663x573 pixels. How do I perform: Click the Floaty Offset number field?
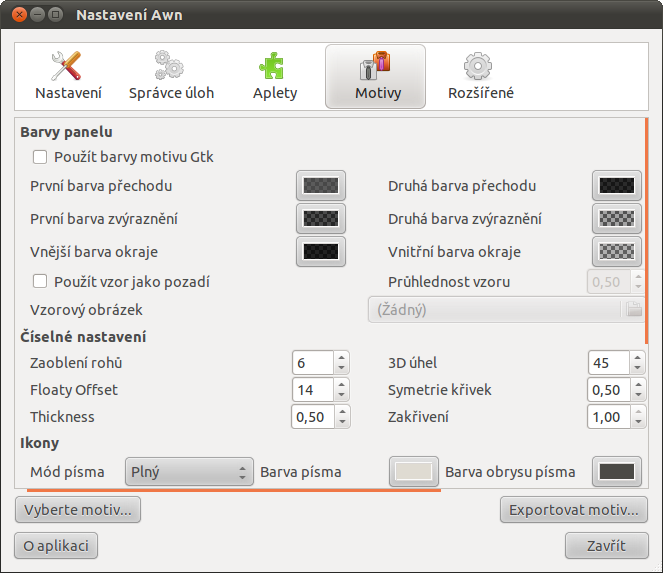tap(313, 390)
